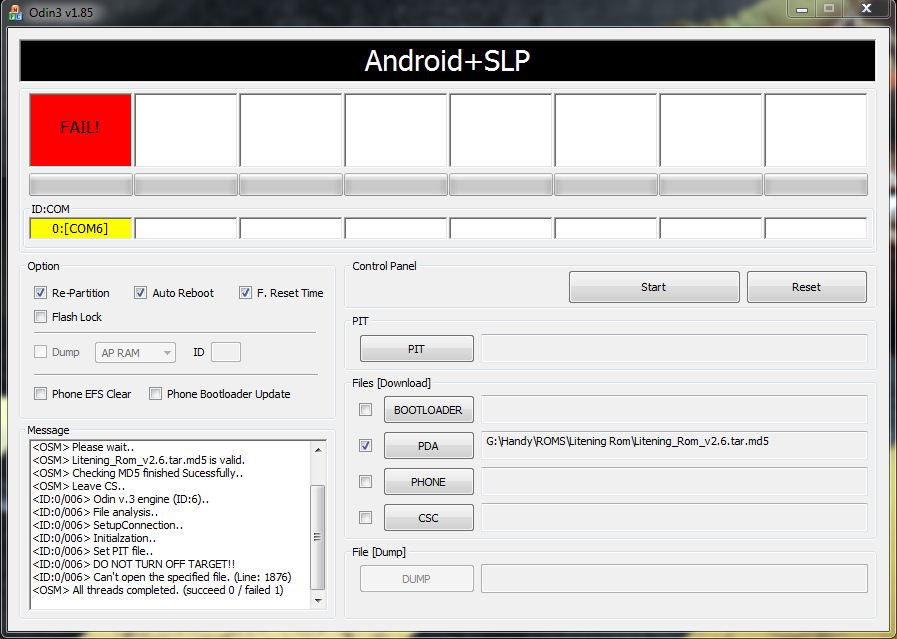Click the yellow 0:[COM6] port box
This screenshot has width=897, height=639.
[81, 228]
